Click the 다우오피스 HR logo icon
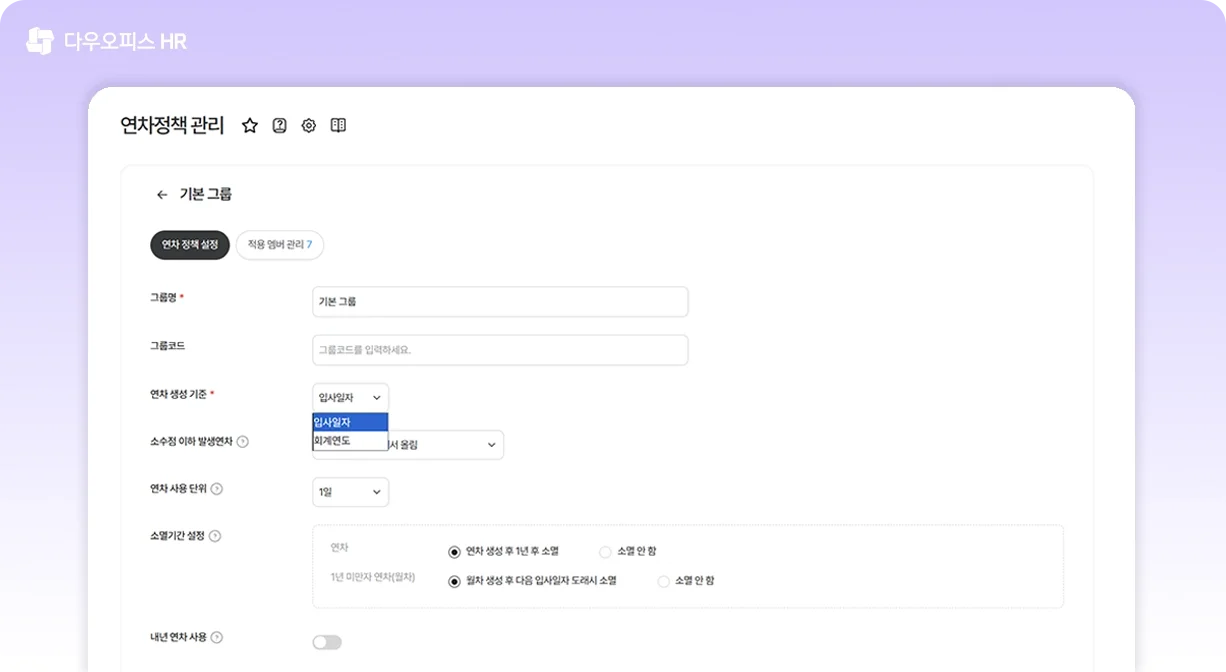 point(38,40)
